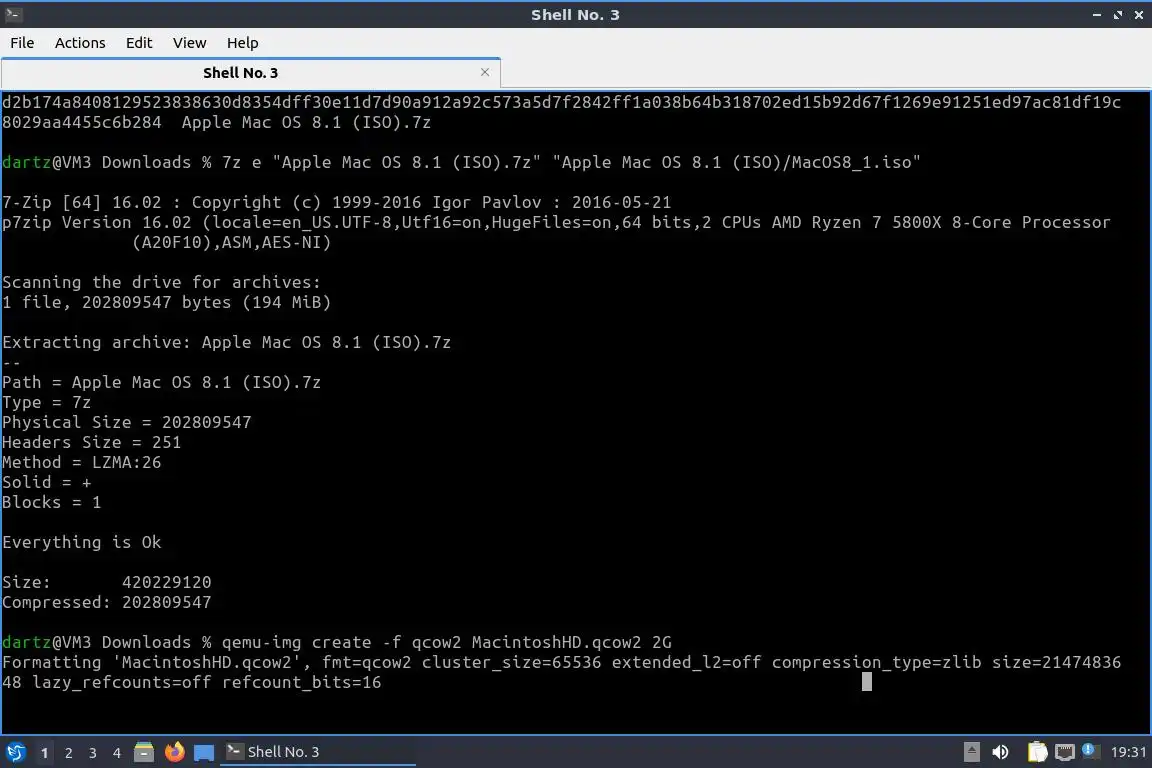
Task: Click the qemu-img create command line
Action: point(337,642)
